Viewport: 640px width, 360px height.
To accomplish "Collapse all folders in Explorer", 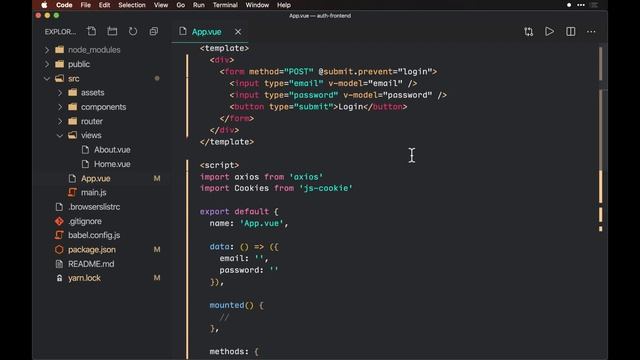I will tap(154, 31).
